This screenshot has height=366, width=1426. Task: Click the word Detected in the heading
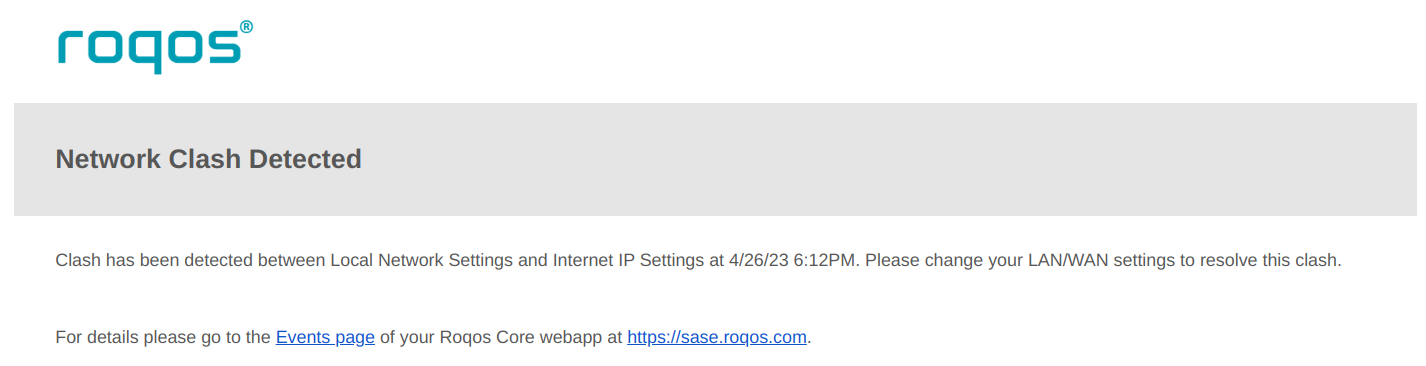point(305,159)
